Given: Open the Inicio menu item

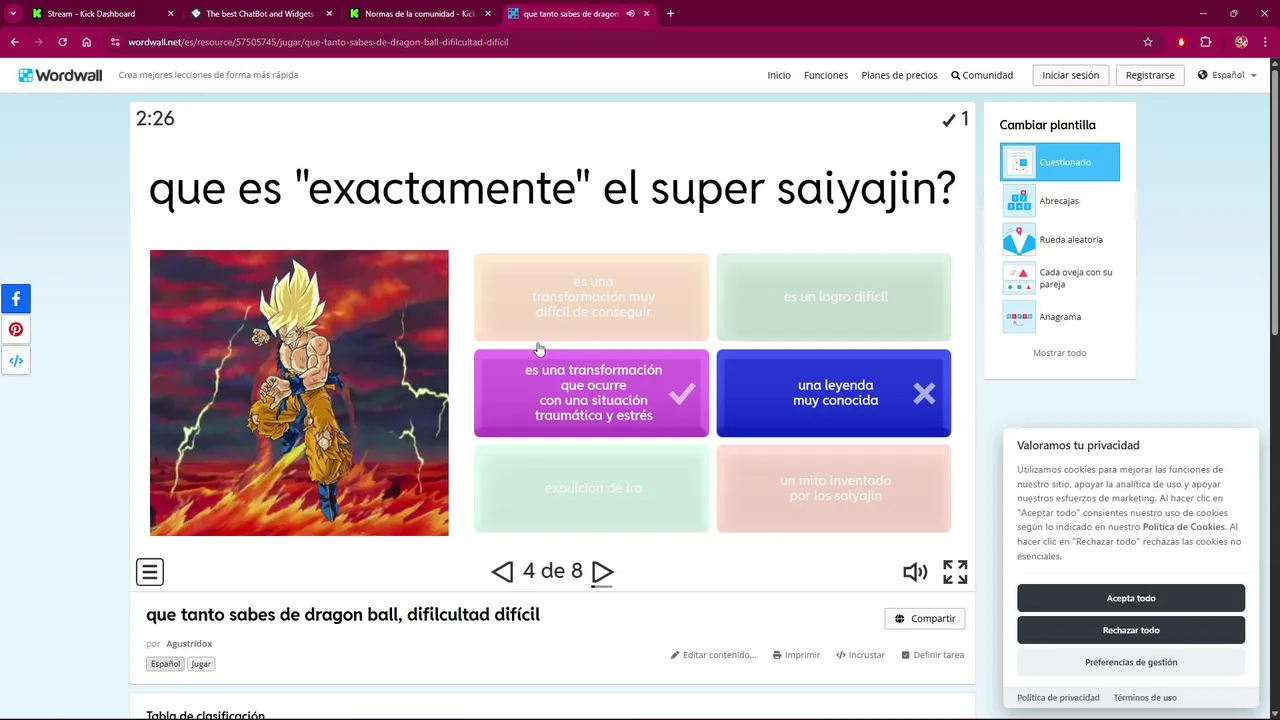Looking at the screenshot, I should [779, 75].
